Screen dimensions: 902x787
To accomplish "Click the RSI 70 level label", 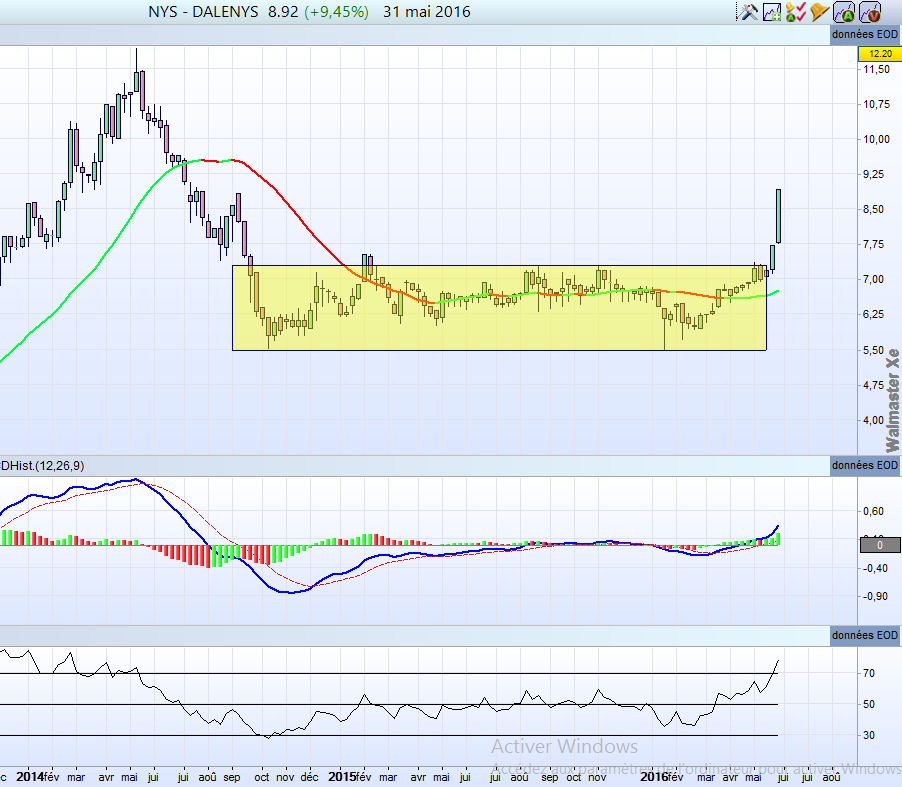I will (x=869, y=673).
